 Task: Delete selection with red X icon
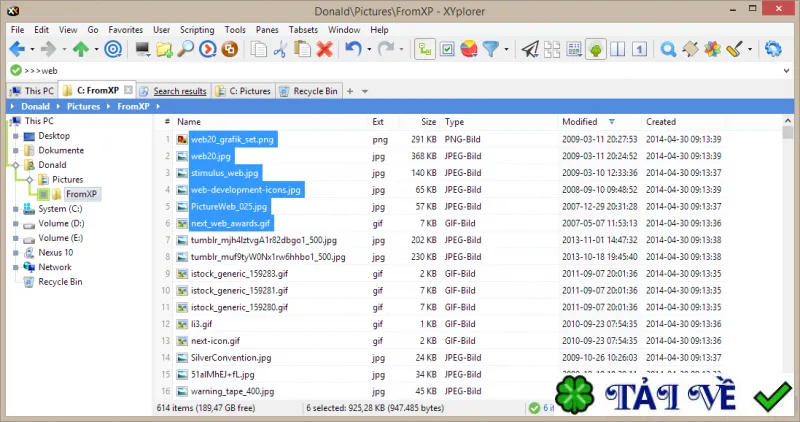point(324,49)
